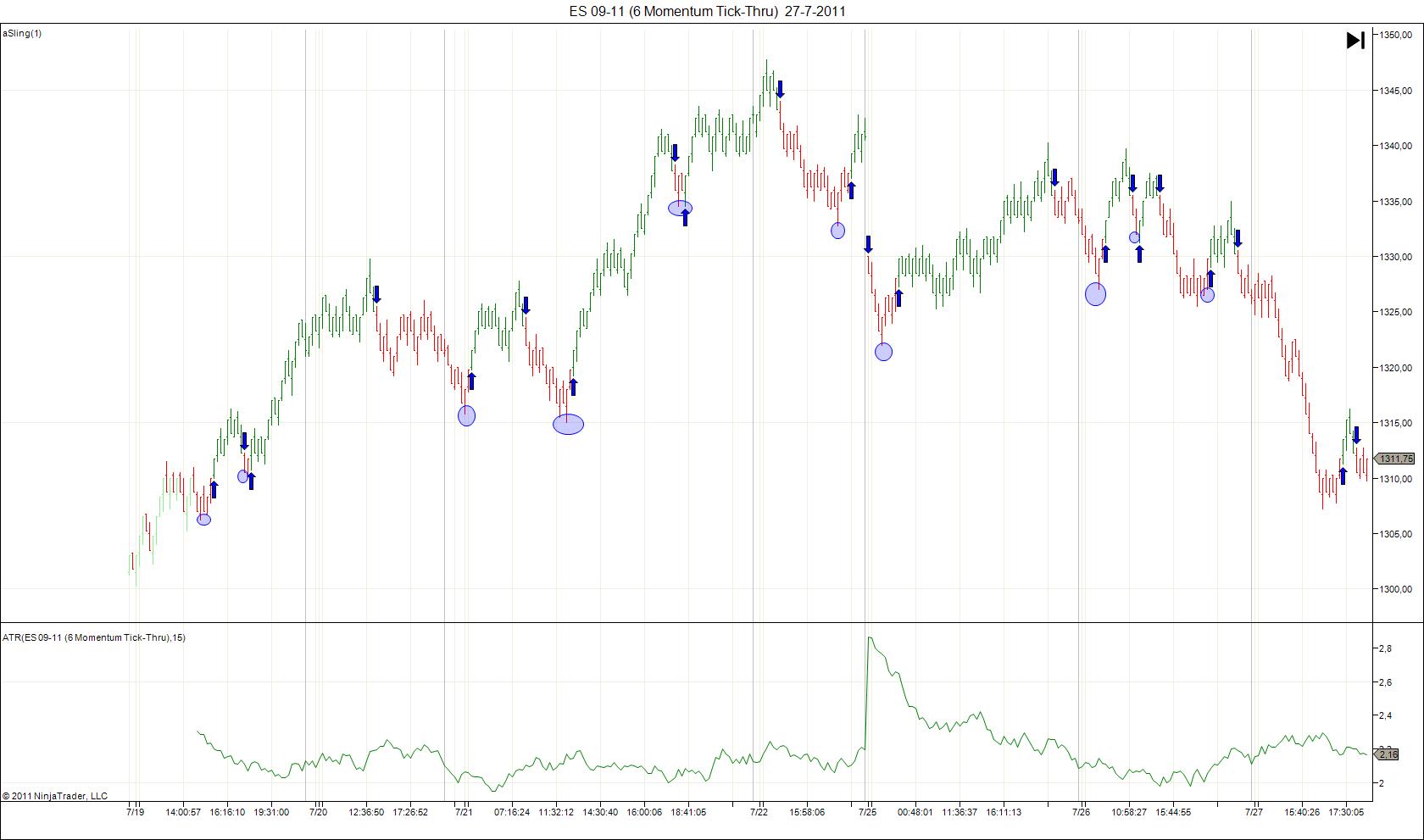The height and width of the screenshot is (840, 1424).
Task: Click the 1335,00 price axis label
Action: pyautogui.click(x=1395, y=202)
